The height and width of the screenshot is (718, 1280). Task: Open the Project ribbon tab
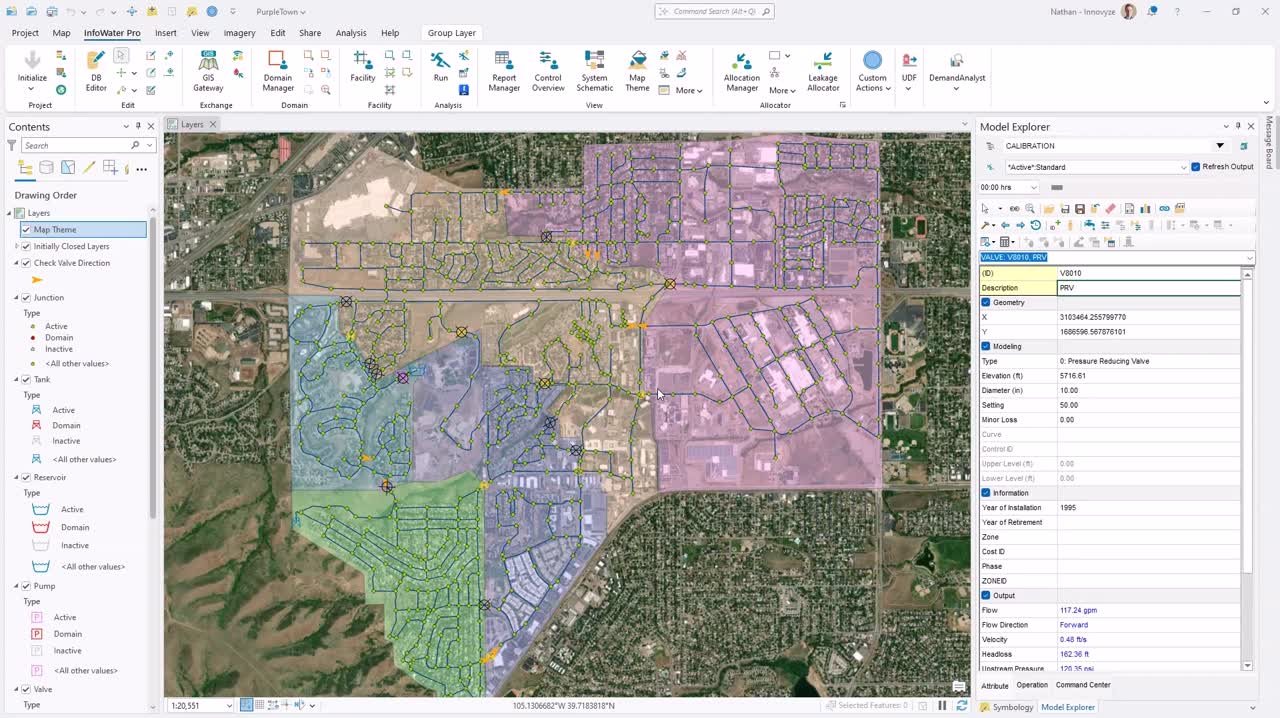click(25, 33)
